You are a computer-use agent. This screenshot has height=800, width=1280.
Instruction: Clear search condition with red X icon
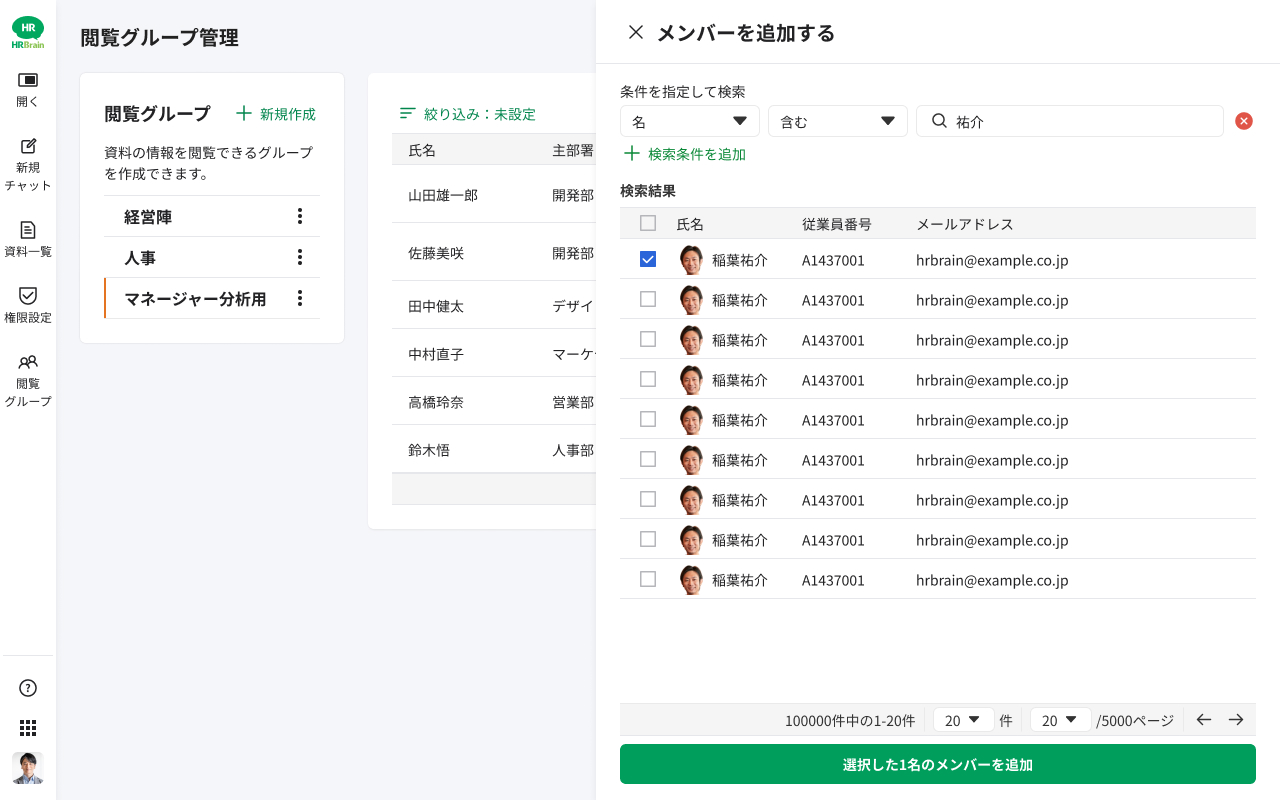point(1244,121)
